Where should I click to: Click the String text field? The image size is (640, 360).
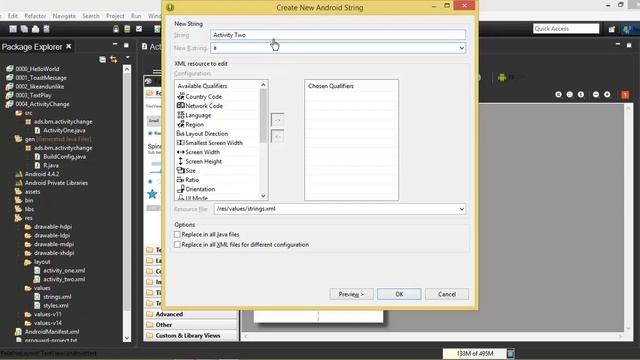click(338, 35)
